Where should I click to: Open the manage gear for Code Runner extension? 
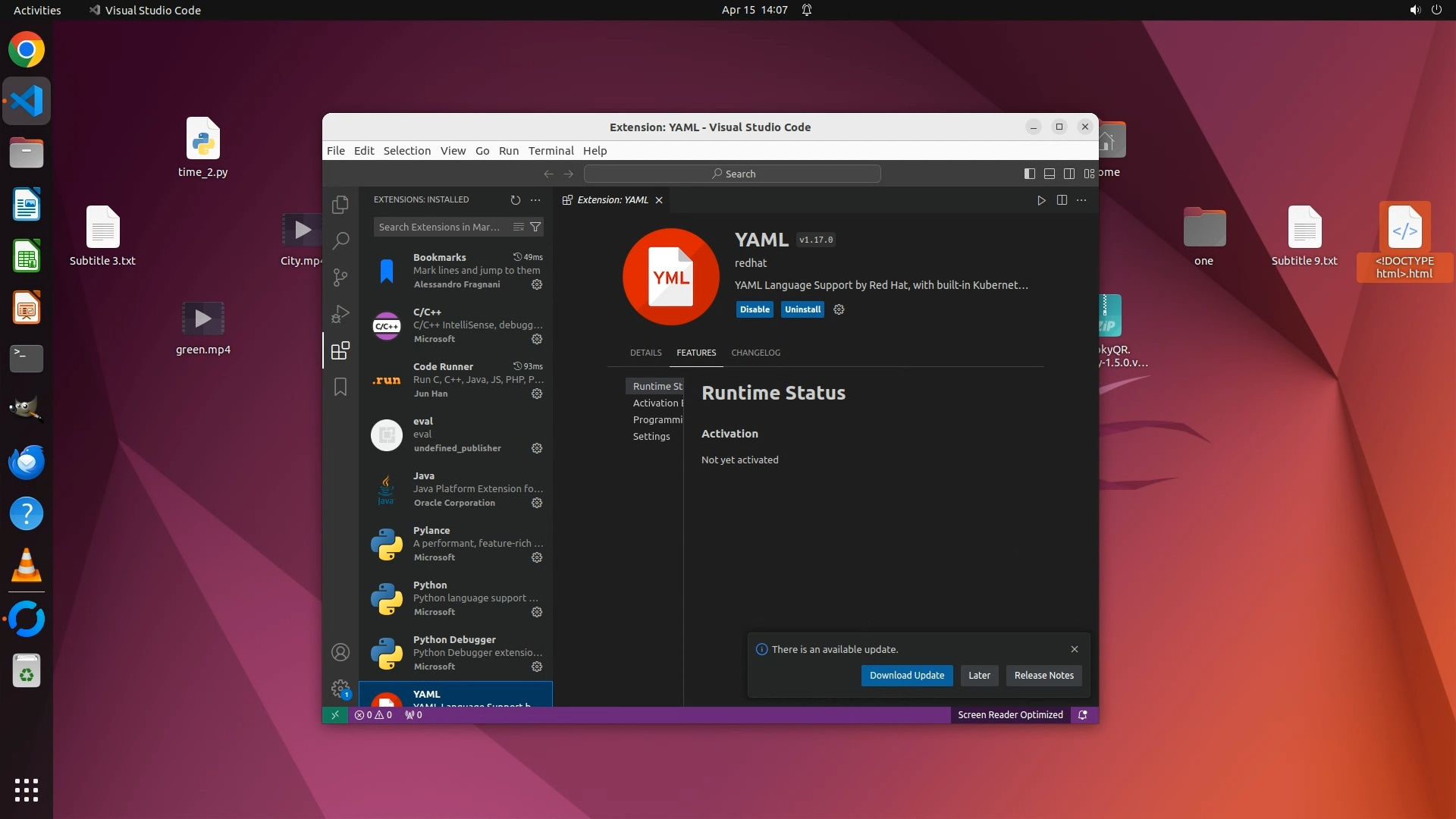pyautogui.click(x=537, y=394)
